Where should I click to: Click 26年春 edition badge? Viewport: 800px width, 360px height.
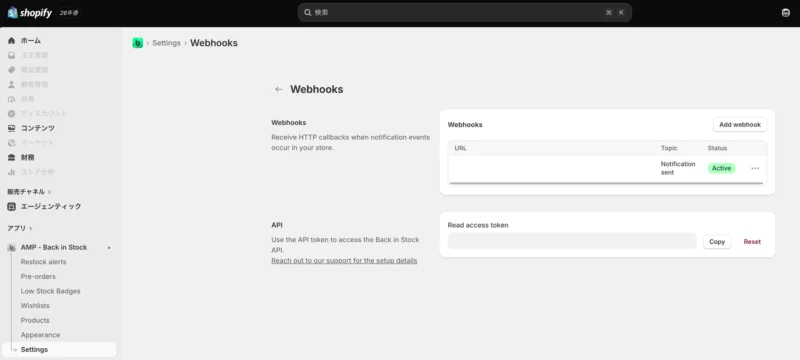pos(69,13)
